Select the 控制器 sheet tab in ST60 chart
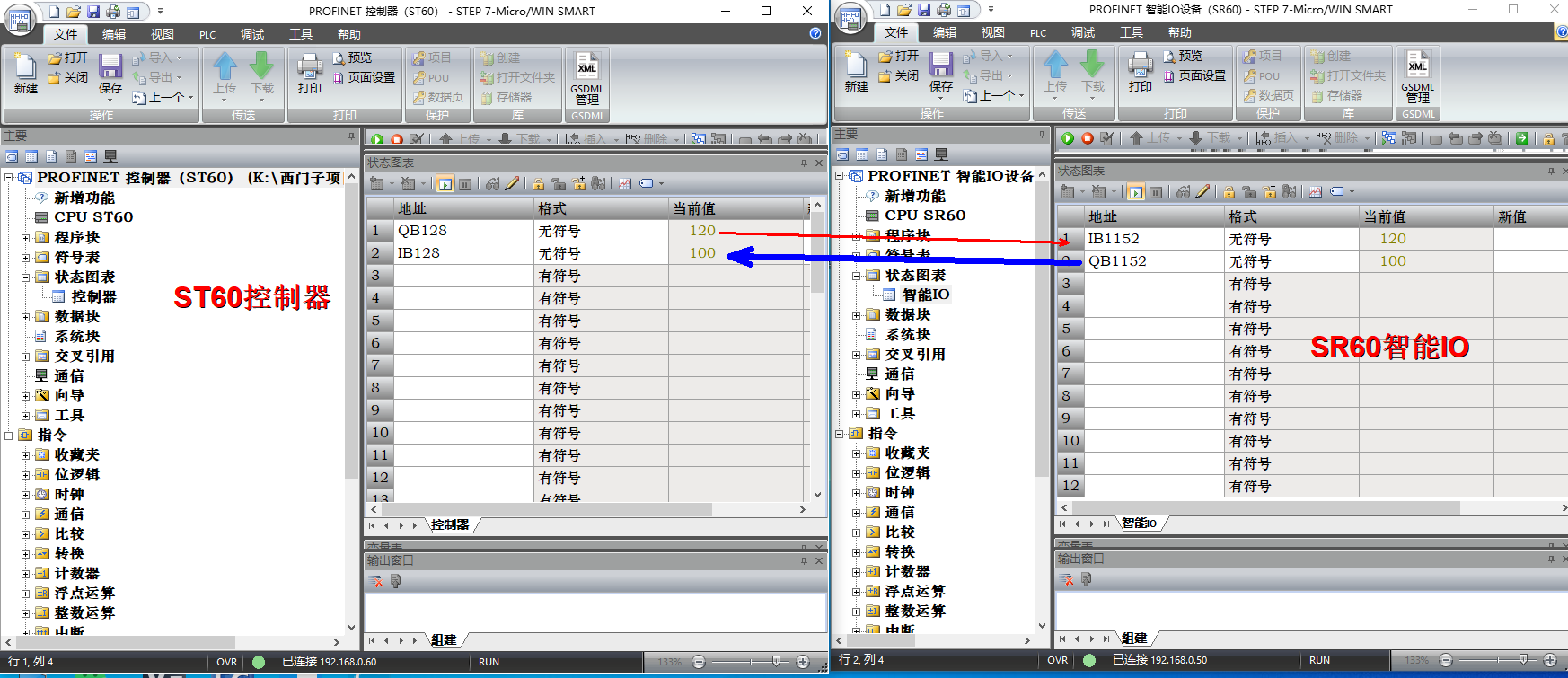 451,524
